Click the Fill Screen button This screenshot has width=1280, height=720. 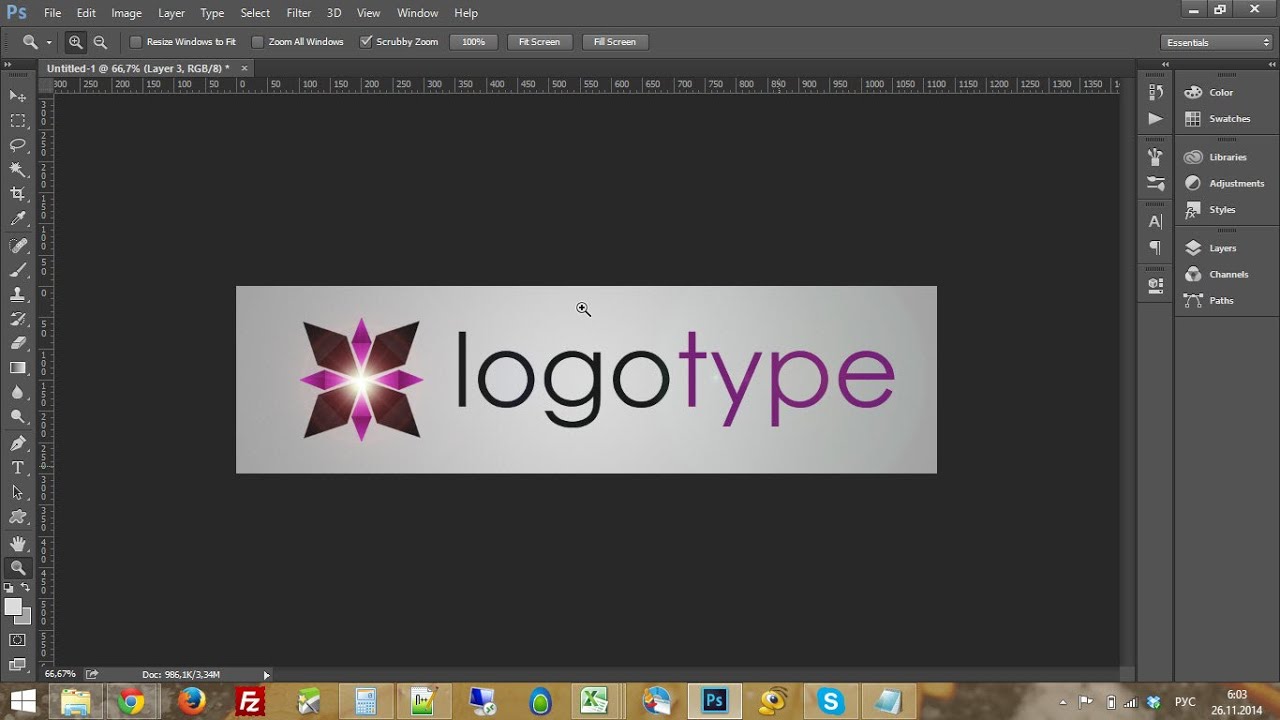(614, 42)
